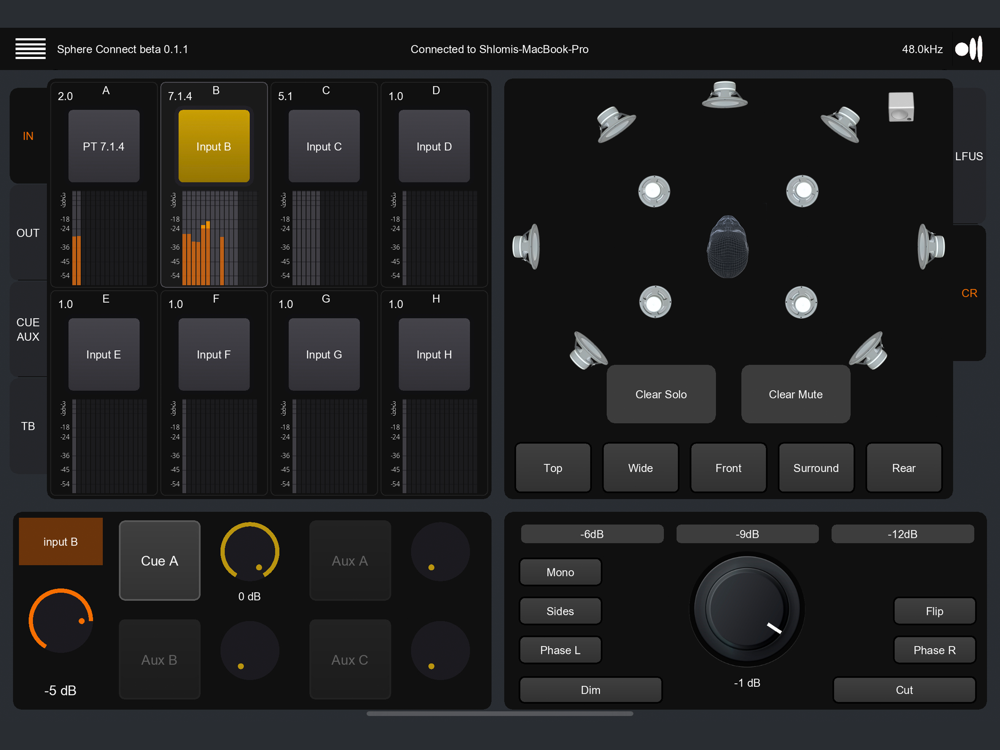
Task: Click the Sphere logo icon at top right
Action: [969, 49]
